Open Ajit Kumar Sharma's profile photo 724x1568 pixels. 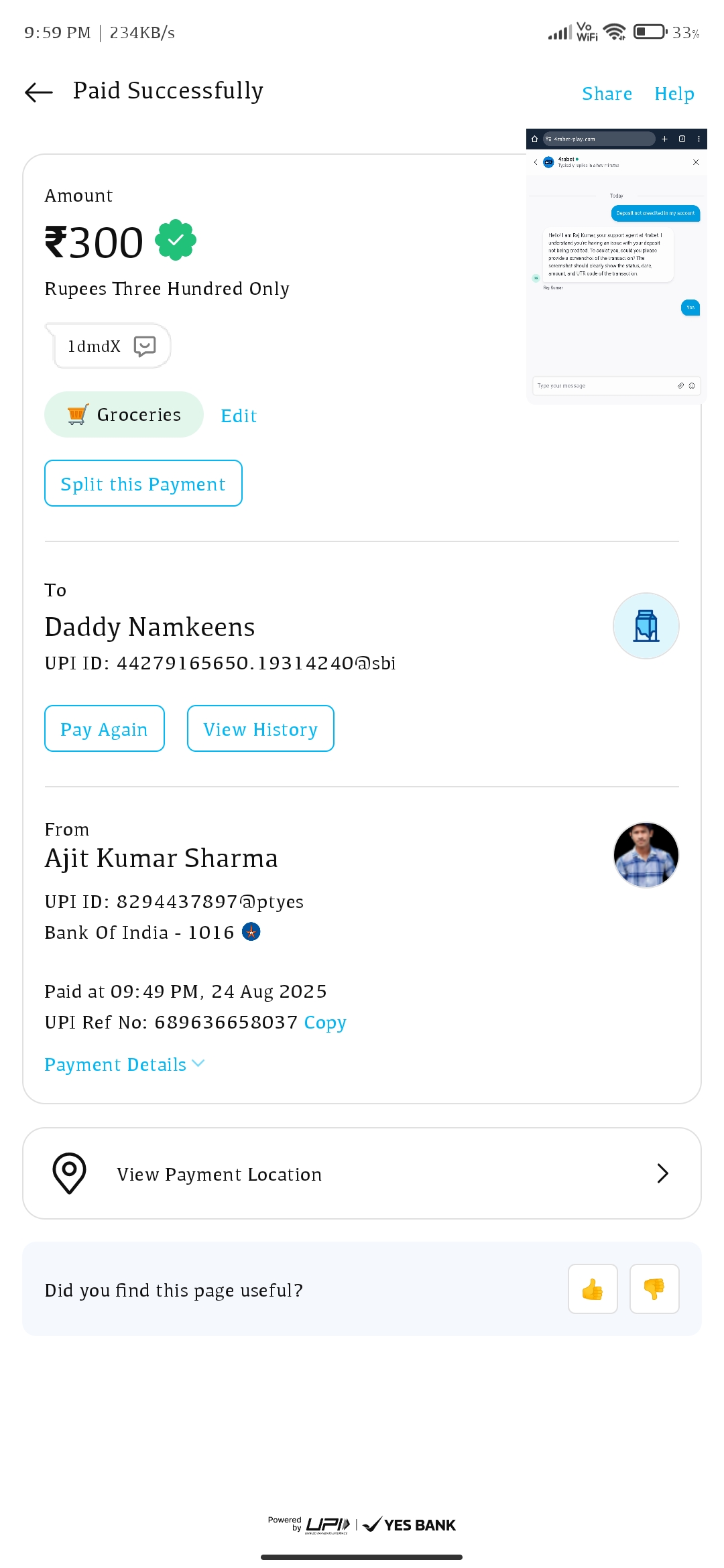tap(646, 855)
